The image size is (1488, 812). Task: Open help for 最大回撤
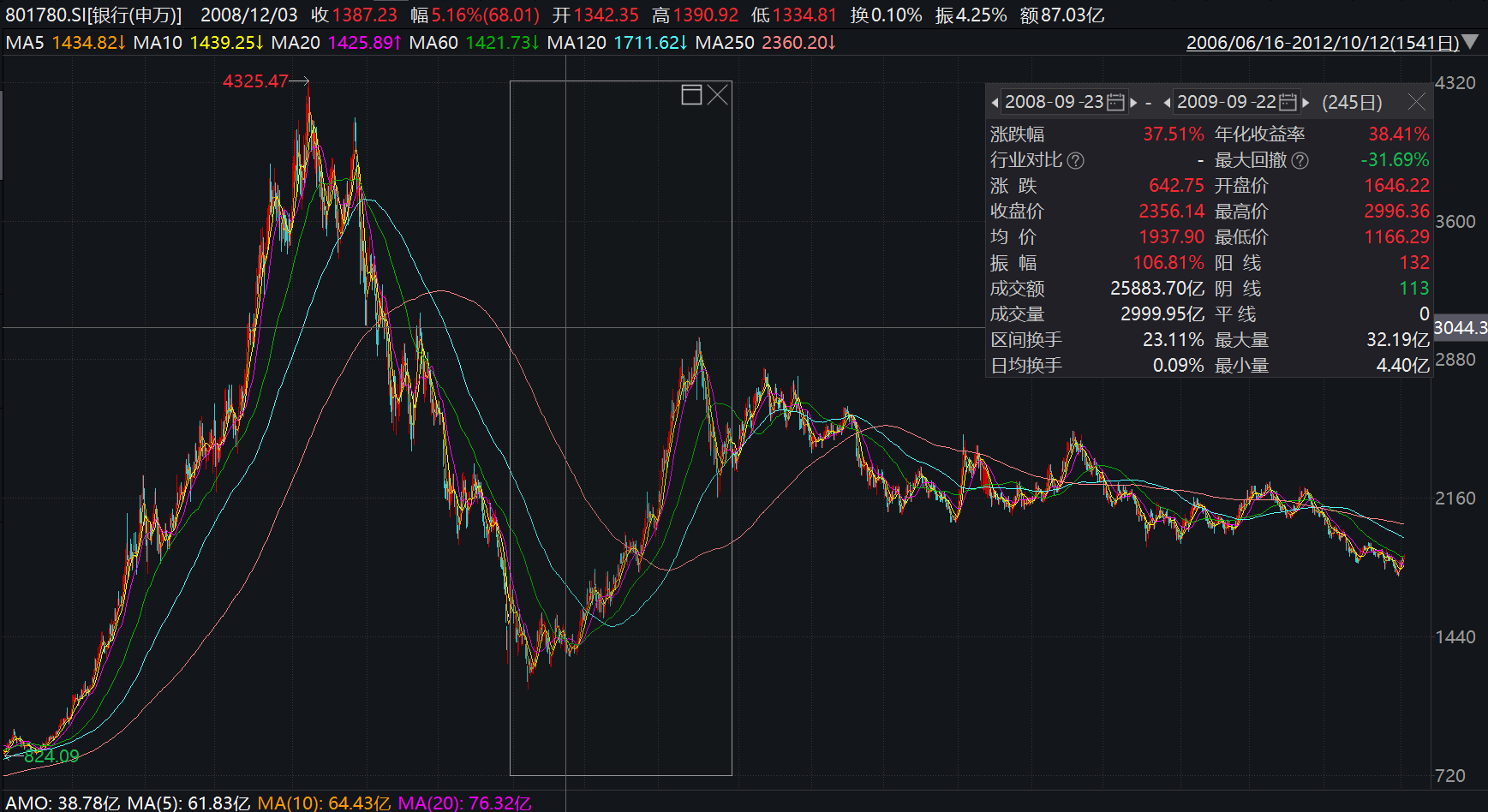click(1300, 160)
